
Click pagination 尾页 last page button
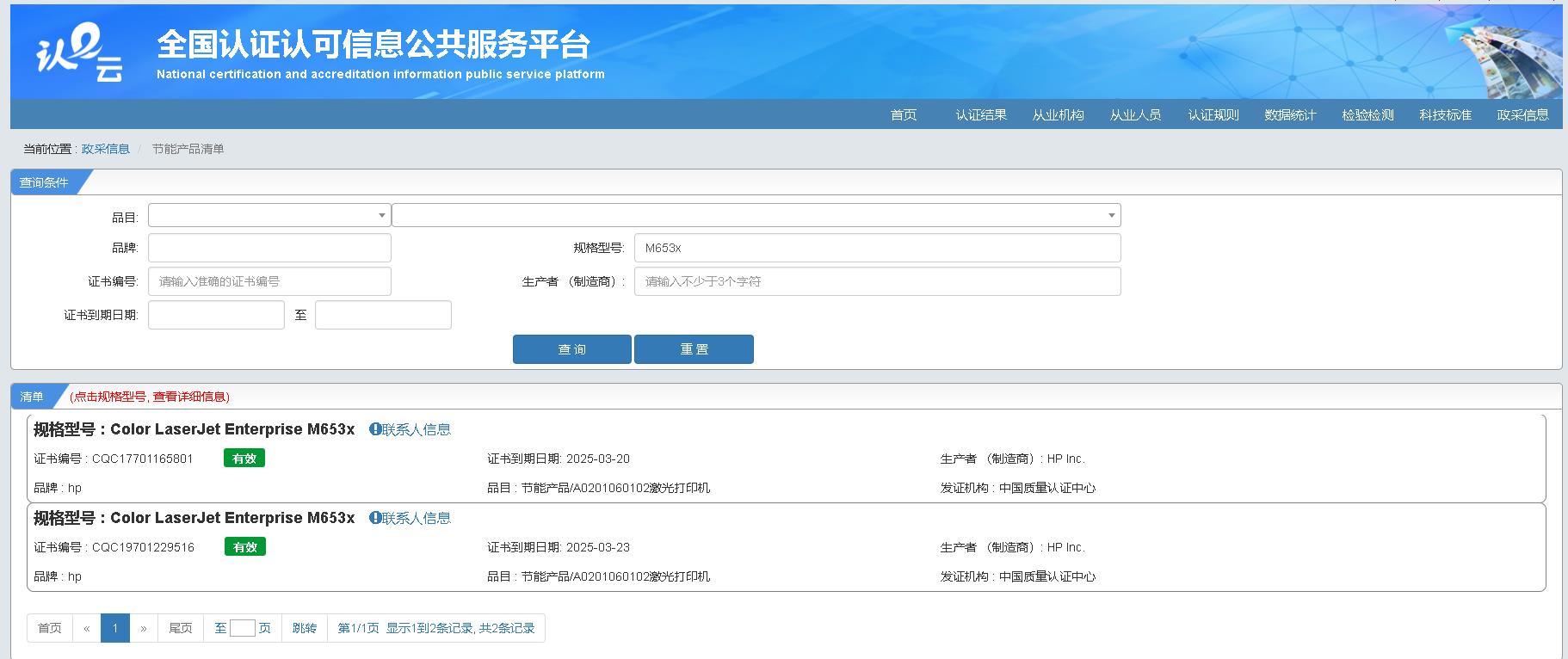coord(181,628)
